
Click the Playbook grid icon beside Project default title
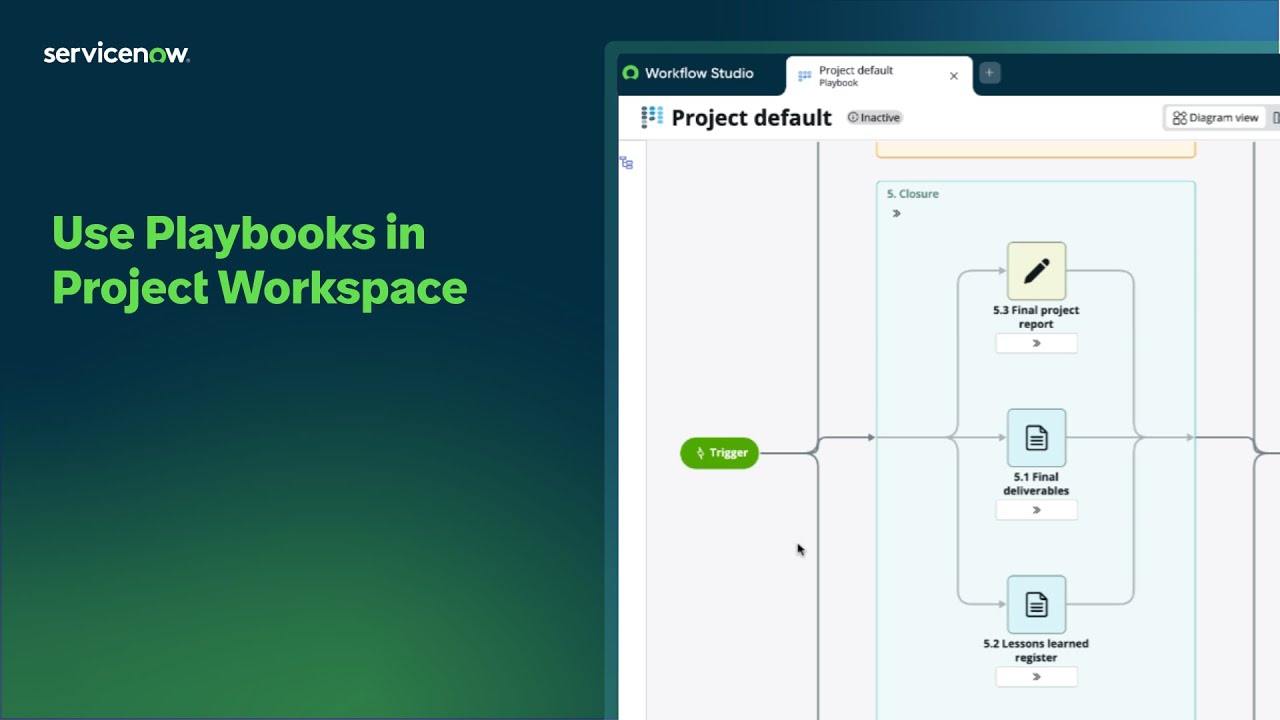(651, 117)
